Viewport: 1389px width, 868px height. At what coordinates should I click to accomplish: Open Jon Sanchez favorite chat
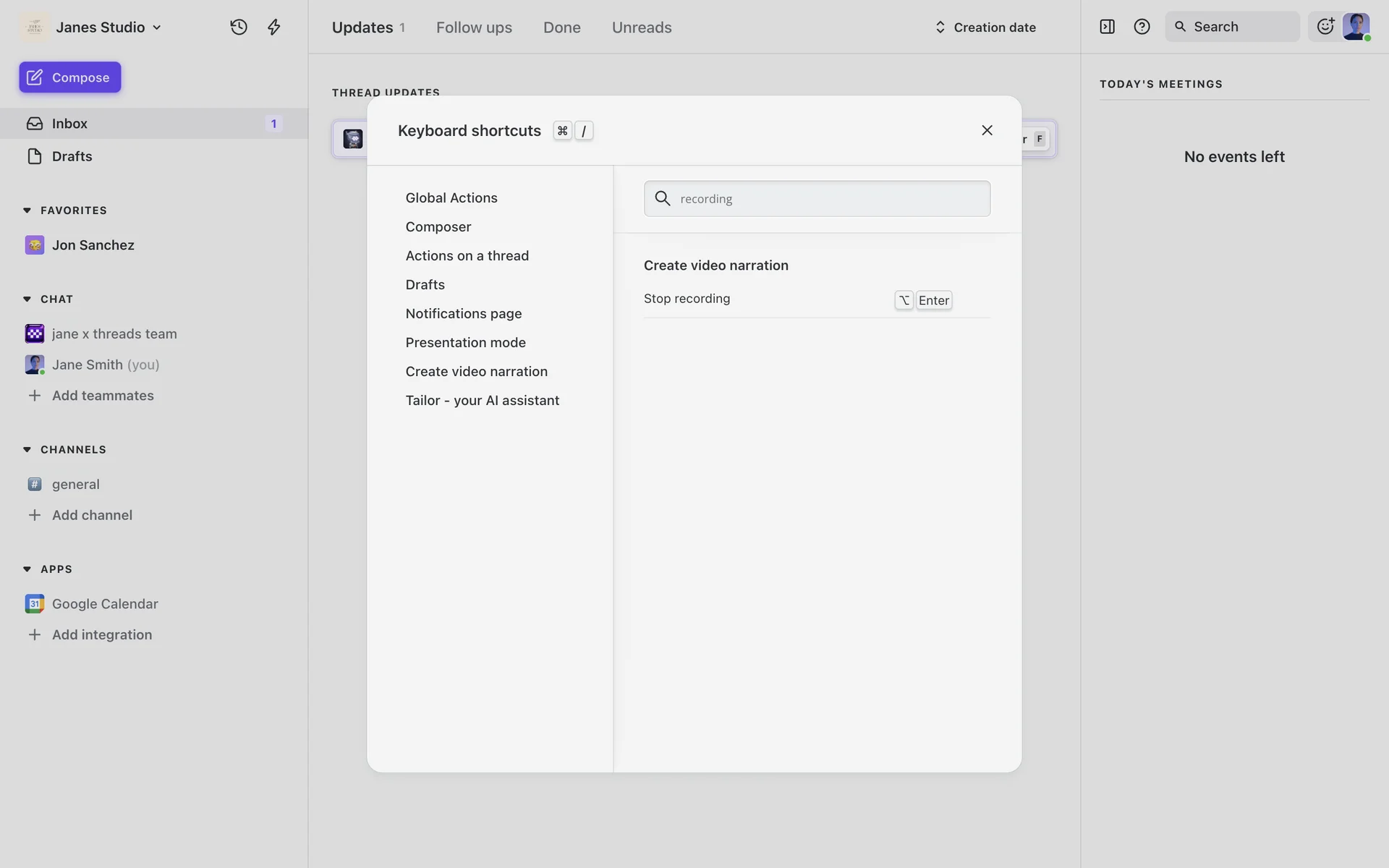[x=93, y=245]
